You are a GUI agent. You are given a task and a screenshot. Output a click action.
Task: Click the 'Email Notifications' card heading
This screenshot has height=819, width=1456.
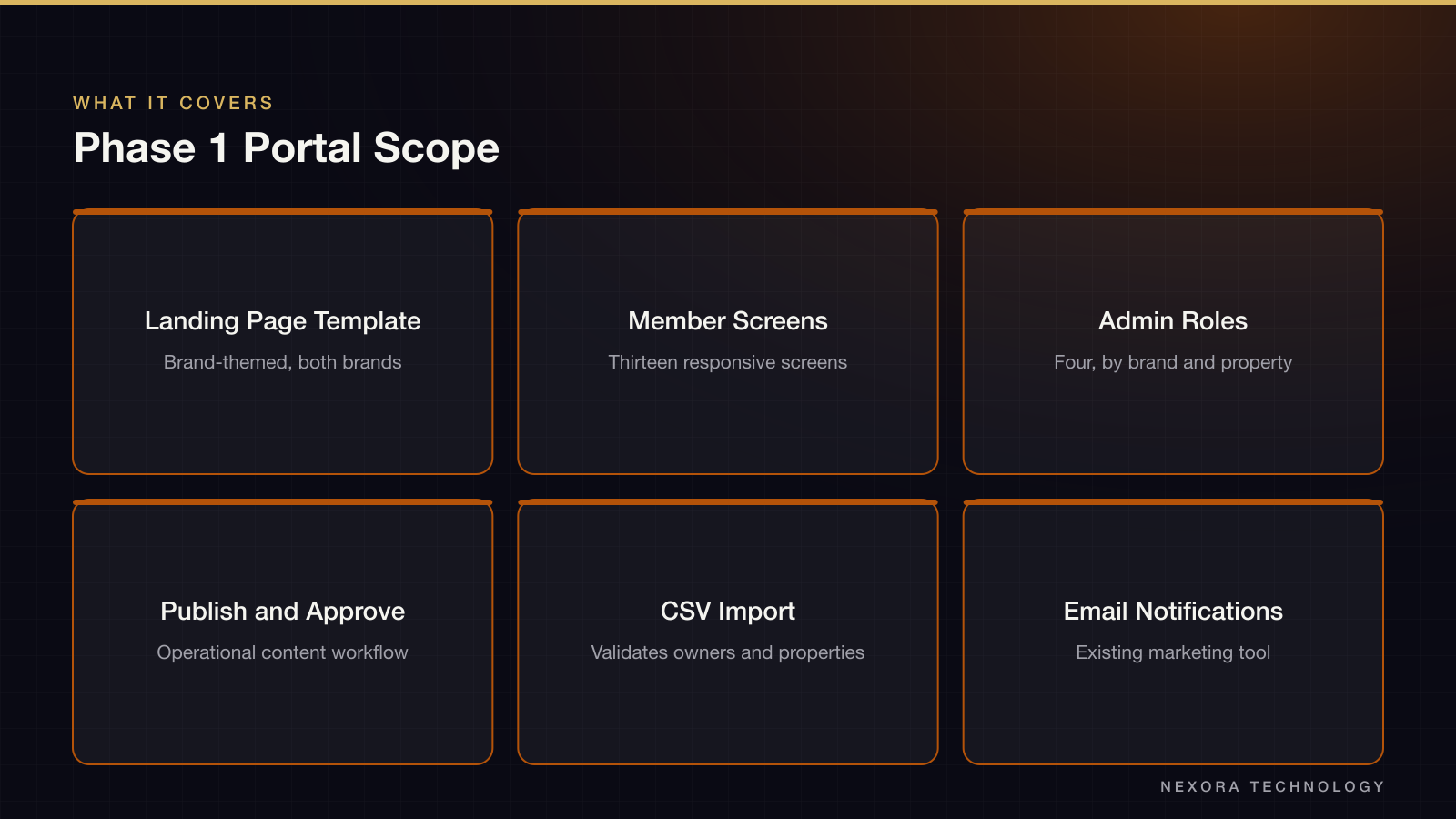click(1173, 612)
